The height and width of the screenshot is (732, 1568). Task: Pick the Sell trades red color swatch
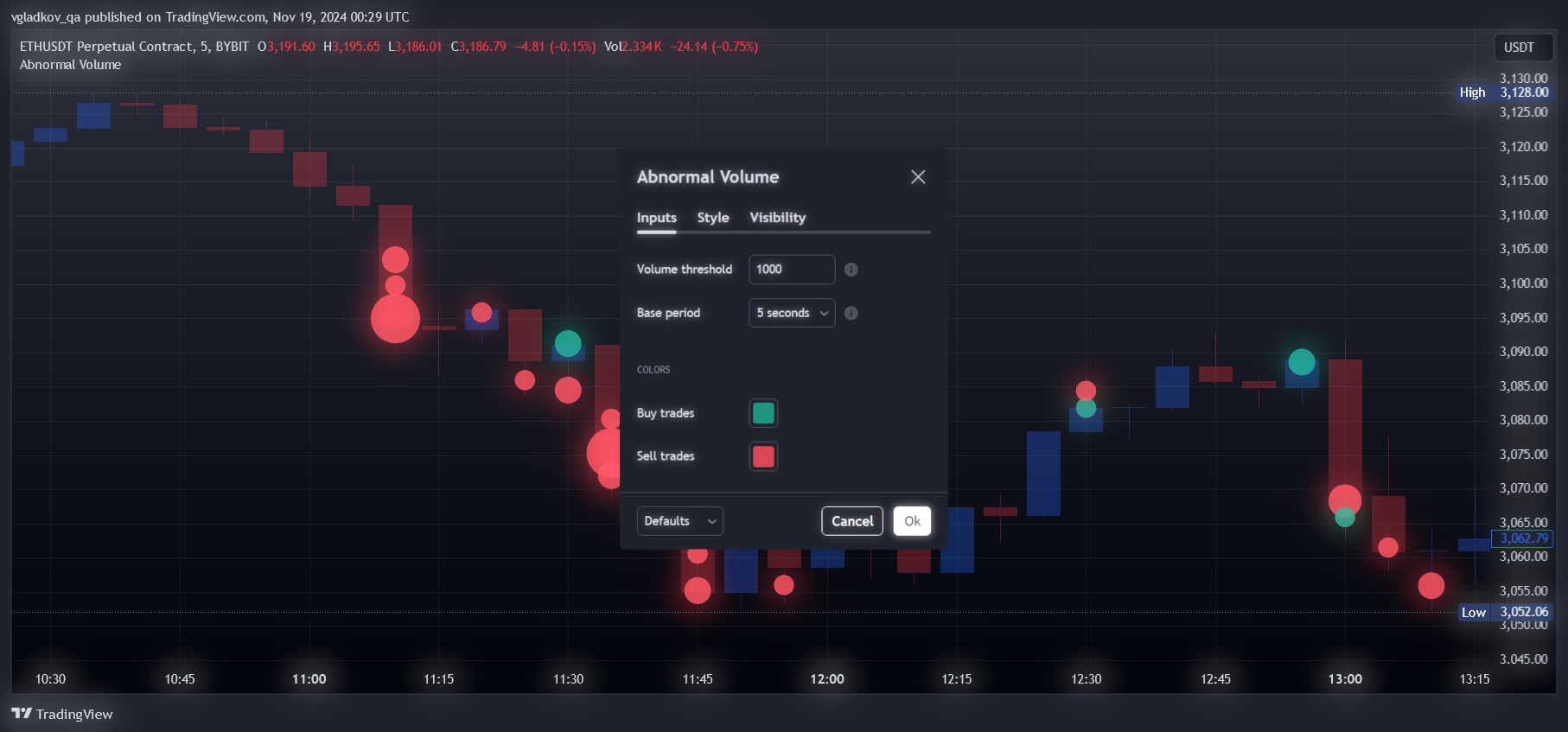pos(763,456)
